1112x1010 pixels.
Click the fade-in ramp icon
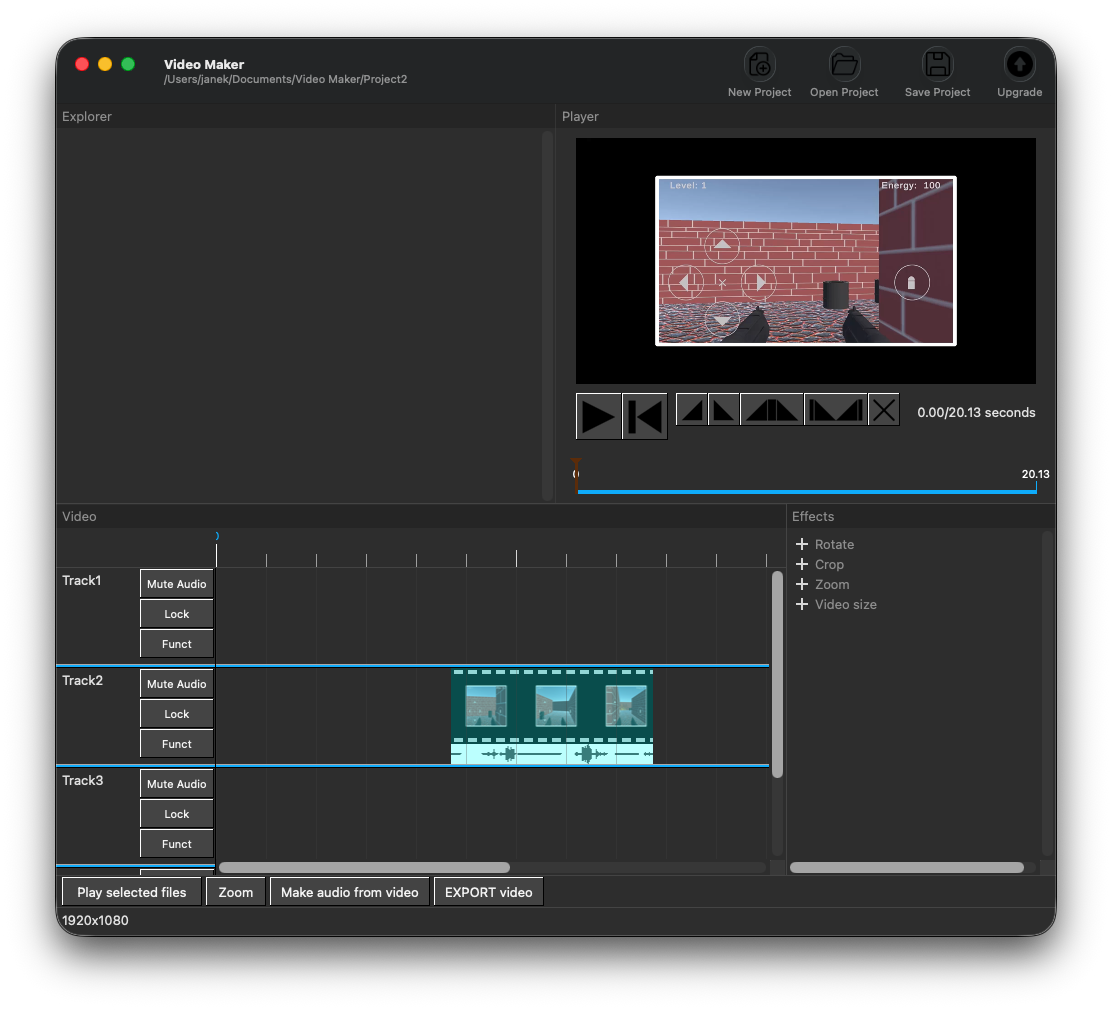692,410
